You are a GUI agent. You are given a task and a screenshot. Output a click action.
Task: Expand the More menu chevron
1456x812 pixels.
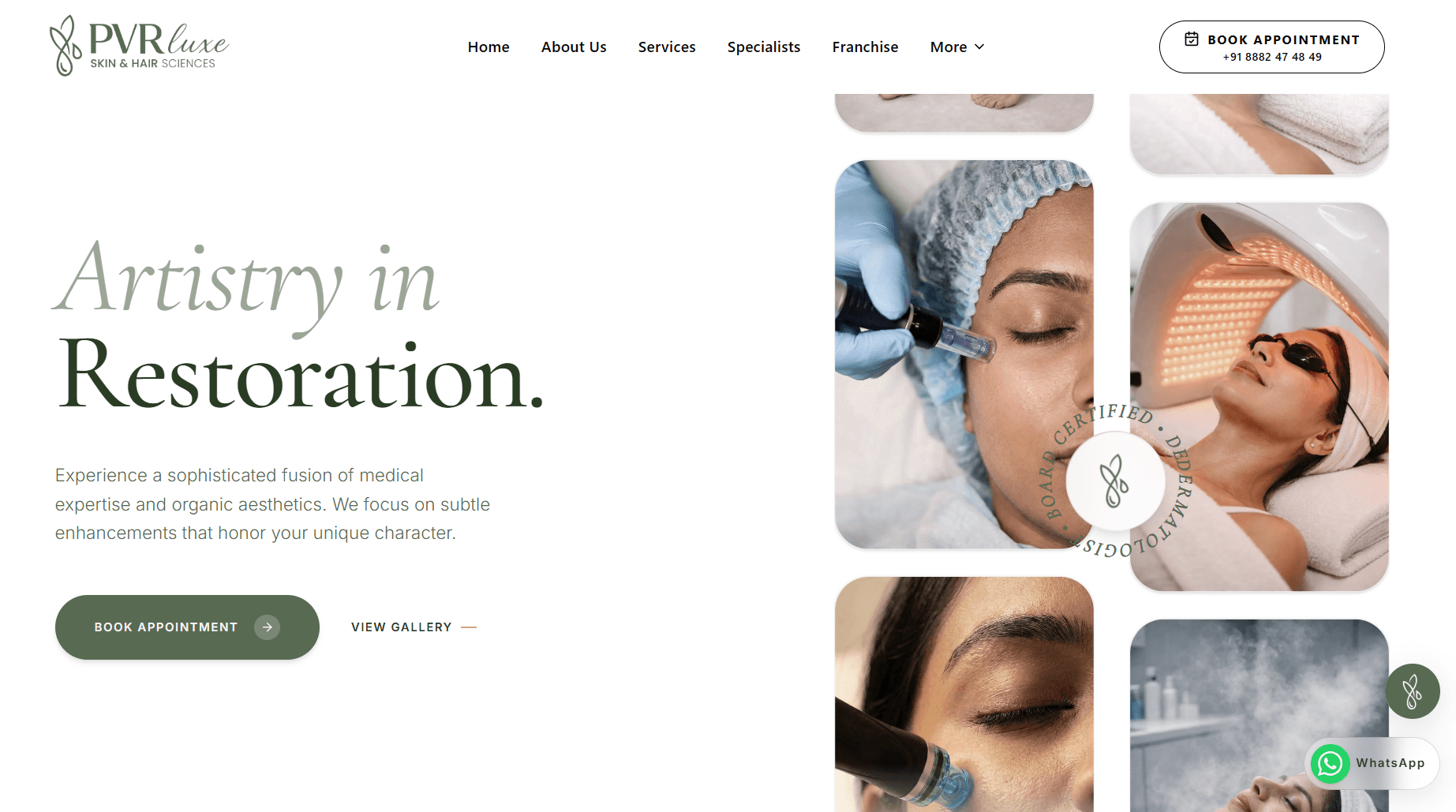[979, 47]
